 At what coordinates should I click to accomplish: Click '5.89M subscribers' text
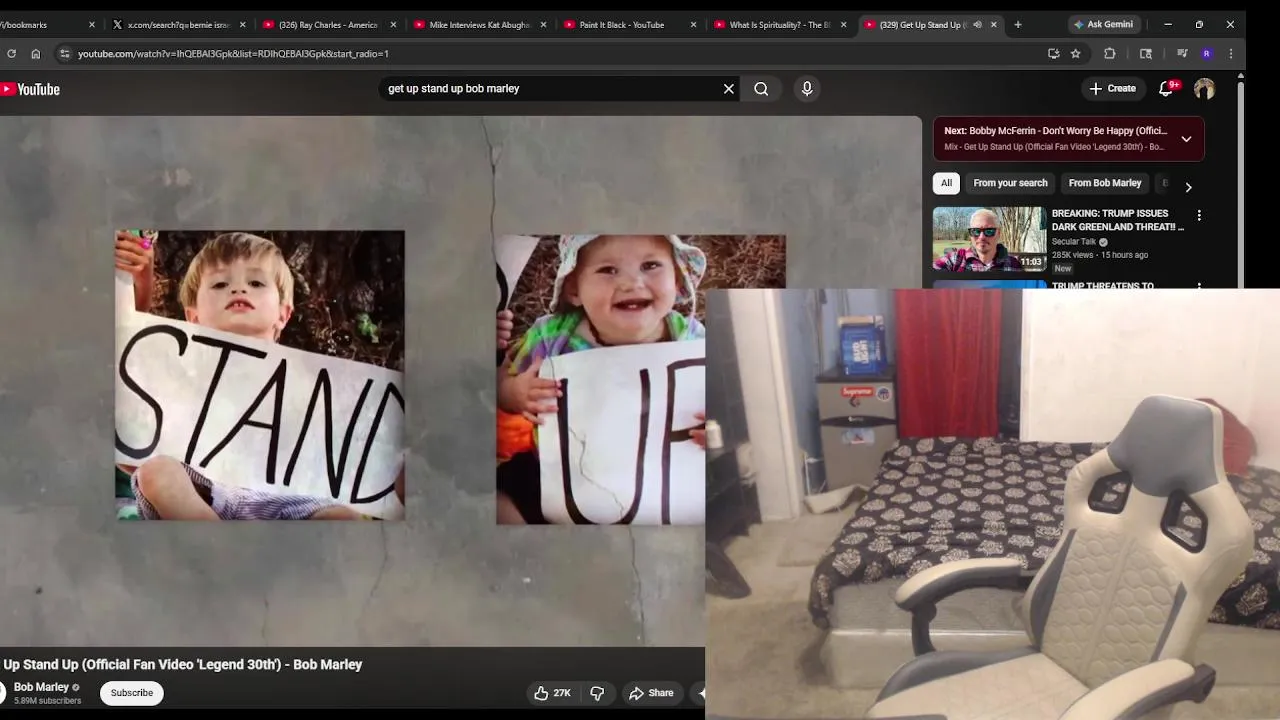47,701
